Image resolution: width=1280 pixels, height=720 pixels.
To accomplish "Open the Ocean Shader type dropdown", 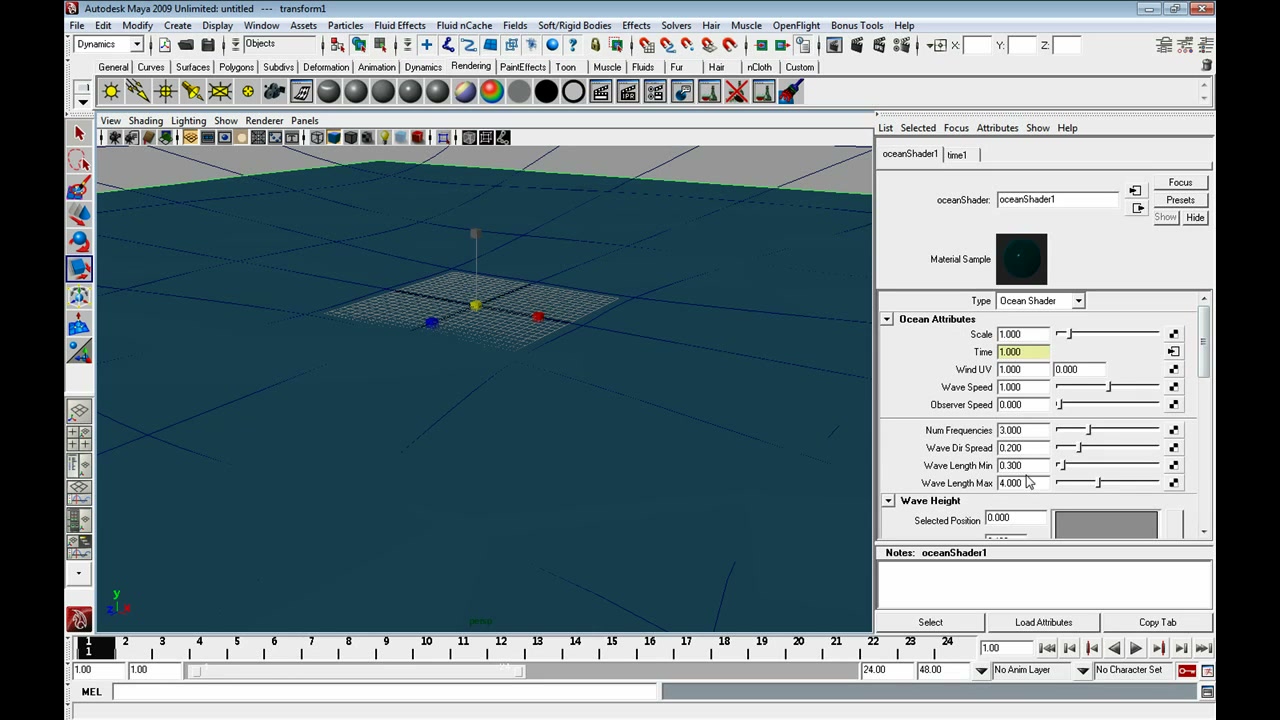I will (1078, 301).
